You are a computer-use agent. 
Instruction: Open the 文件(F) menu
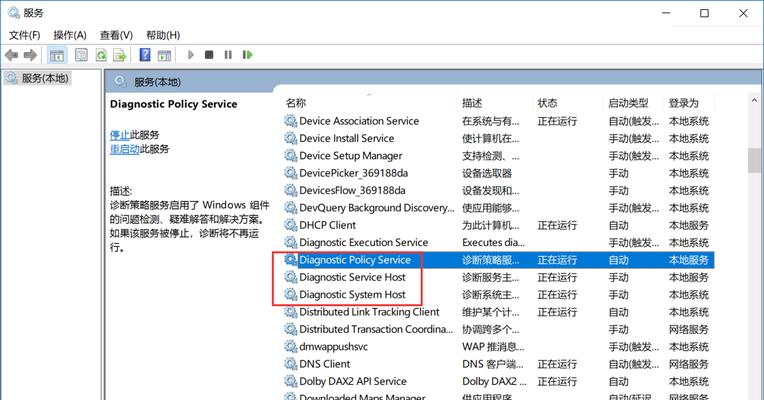(24, 35)
